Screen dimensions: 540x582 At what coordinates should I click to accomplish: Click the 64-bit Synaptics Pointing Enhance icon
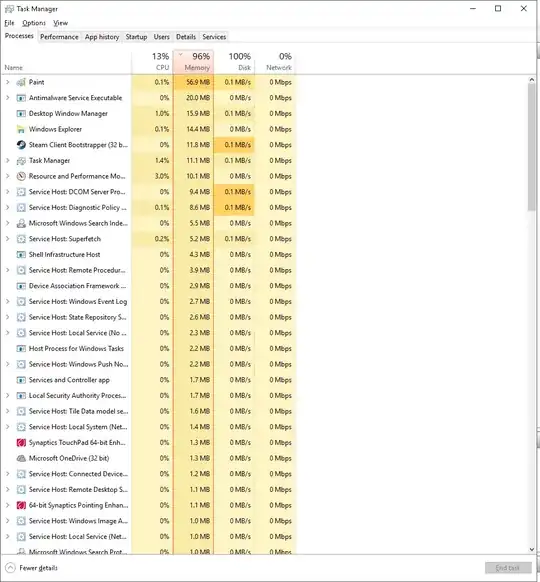click(21, 505)
